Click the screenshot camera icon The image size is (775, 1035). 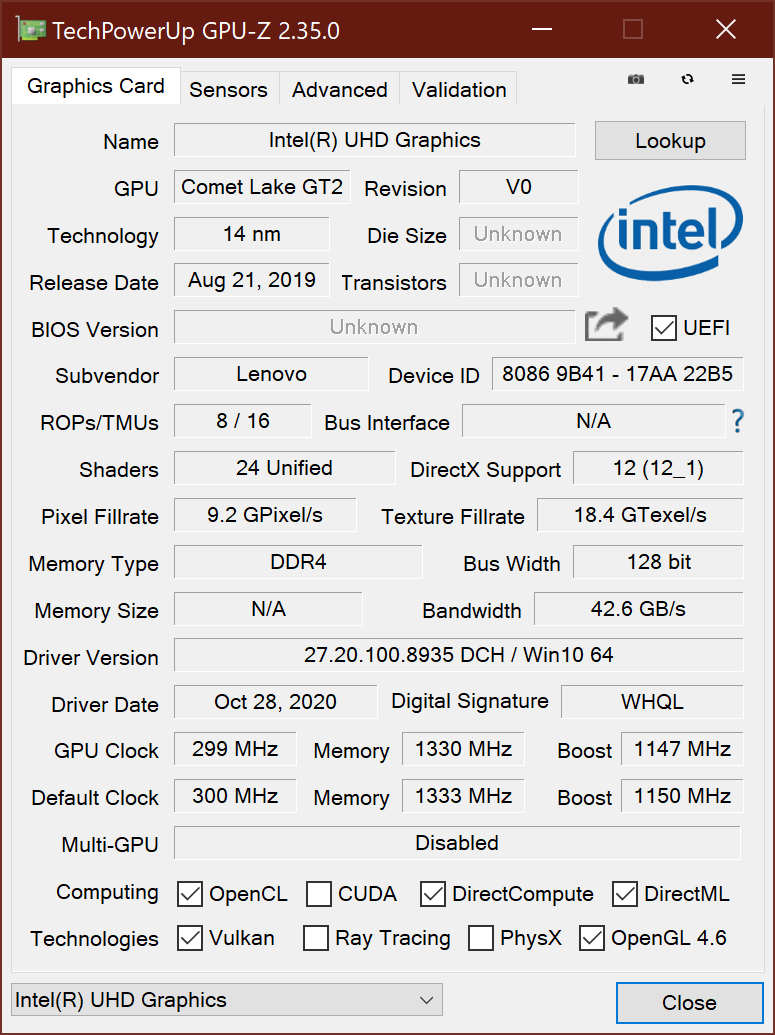click(x=636, y=80)
